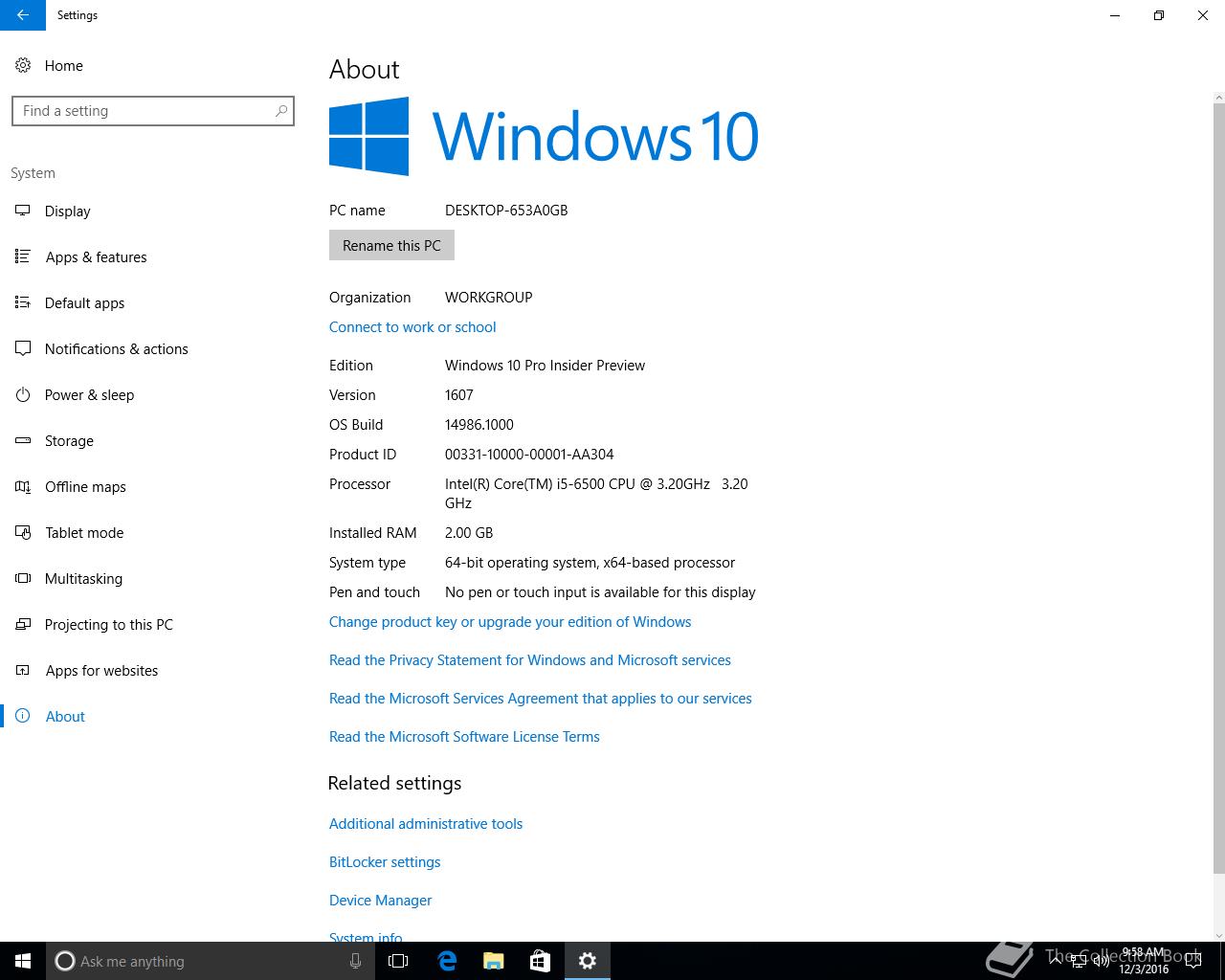The image size is (1225, 980).
Task: Select the Projecting to this PC icon
Action: pyautogui.click(x=23, y=624)
